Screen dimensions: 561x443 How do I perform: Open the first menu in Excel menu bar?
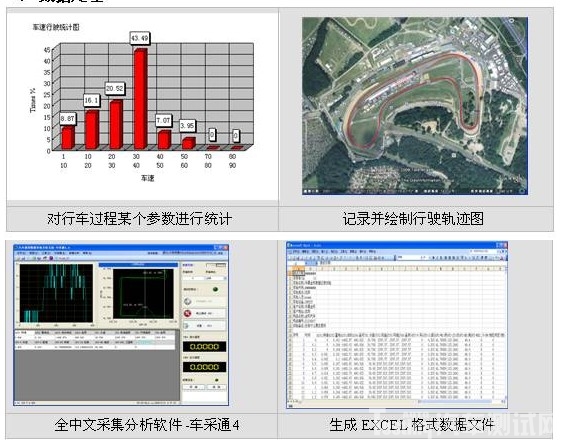[x=296, y=252]
